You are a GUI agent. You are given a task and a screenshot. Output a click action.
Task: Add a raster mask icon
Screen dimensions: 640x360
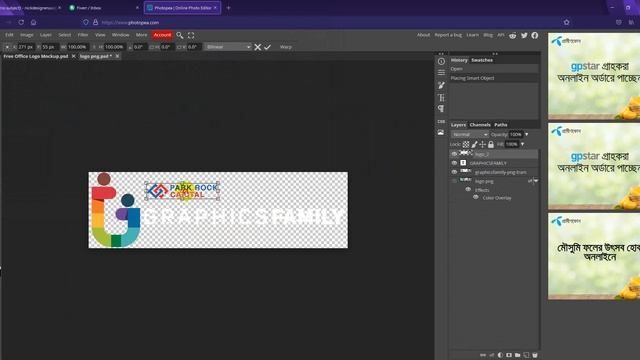coord(509,355)
